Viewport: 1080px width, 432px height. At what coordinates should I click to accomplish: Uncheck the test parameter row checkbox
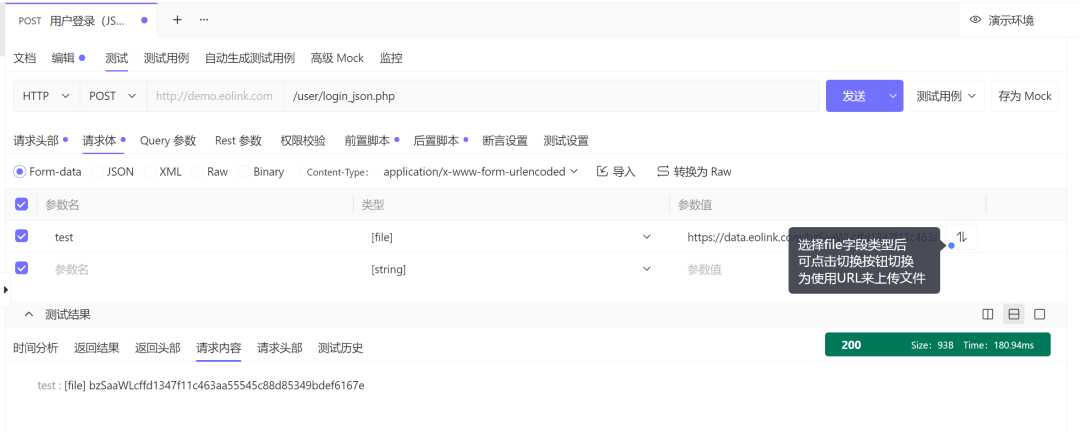pos(21,236)
